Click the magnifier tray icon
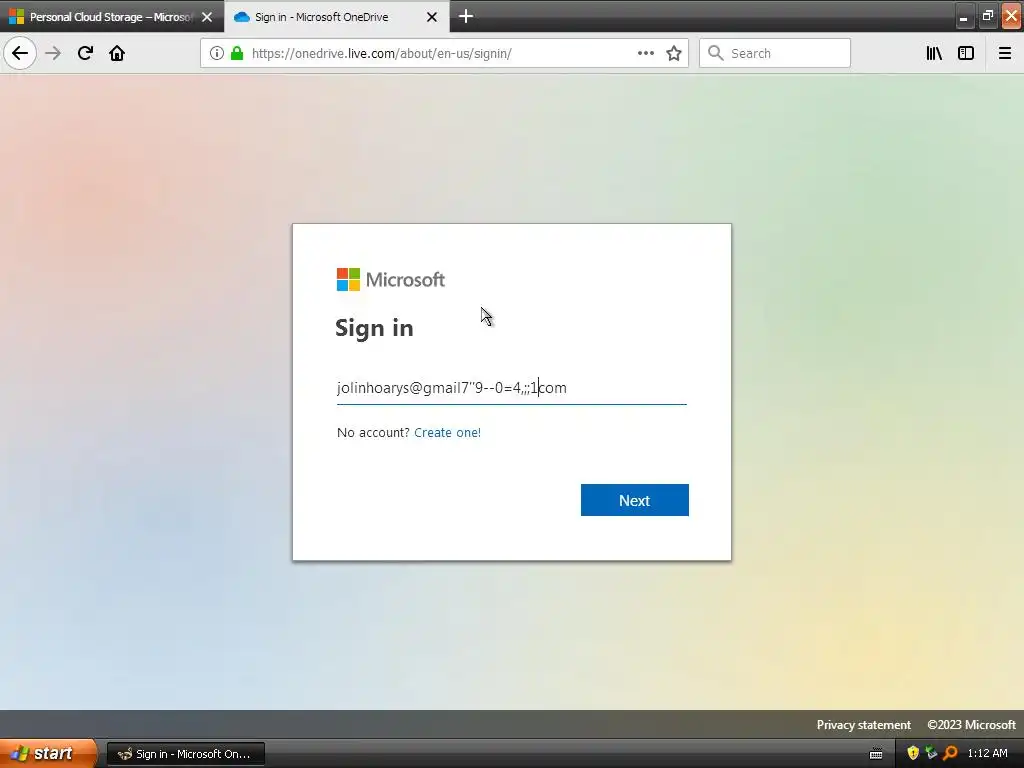1024x768 pixels. click(950, 753)
